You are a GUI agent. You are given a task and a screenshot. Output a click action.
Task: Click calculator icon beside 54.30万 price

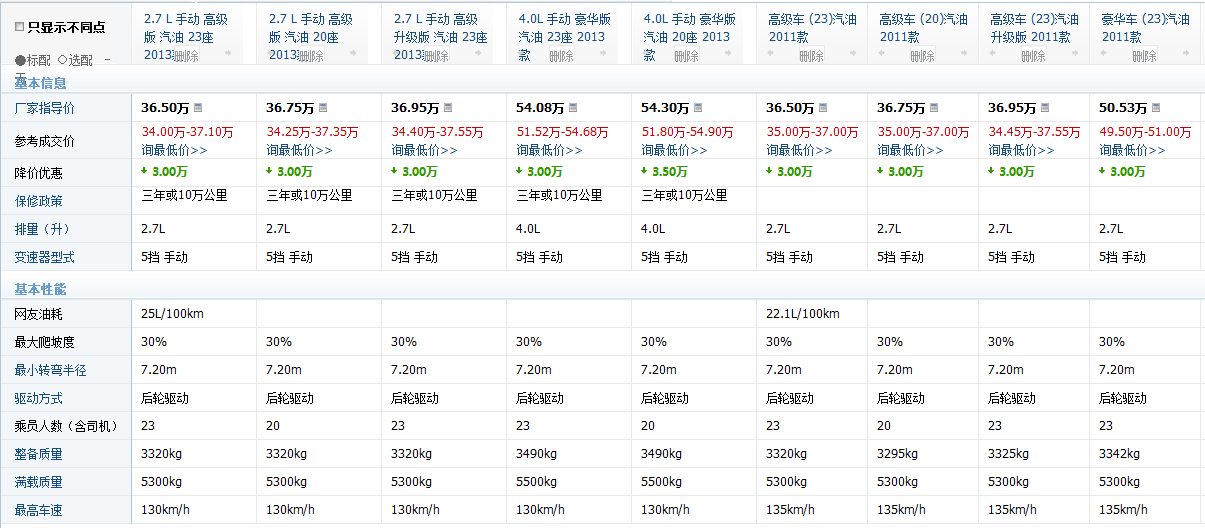pyautogui.click(x=698, y=108)
